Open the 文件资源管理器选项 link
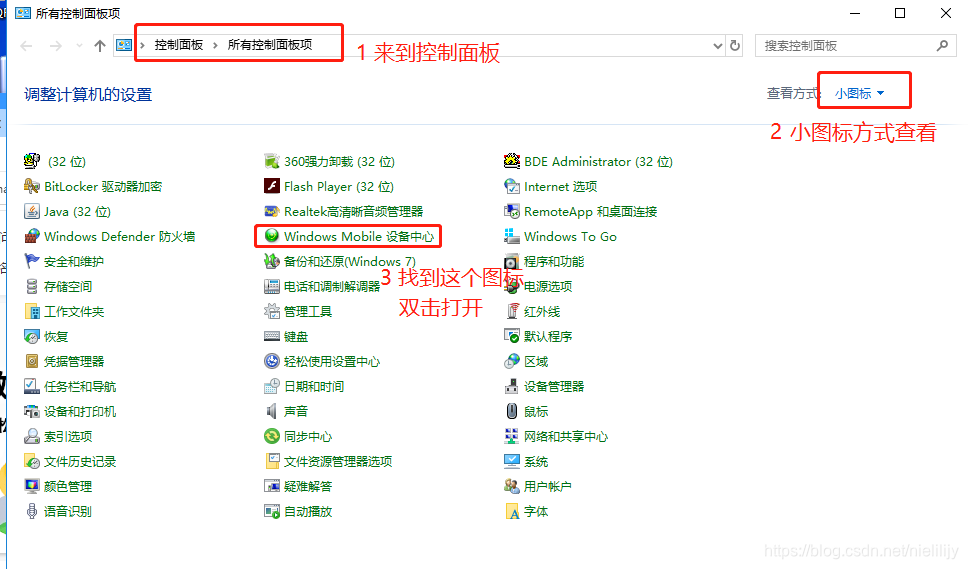The image size is (968, 569). tap(338, 461)
